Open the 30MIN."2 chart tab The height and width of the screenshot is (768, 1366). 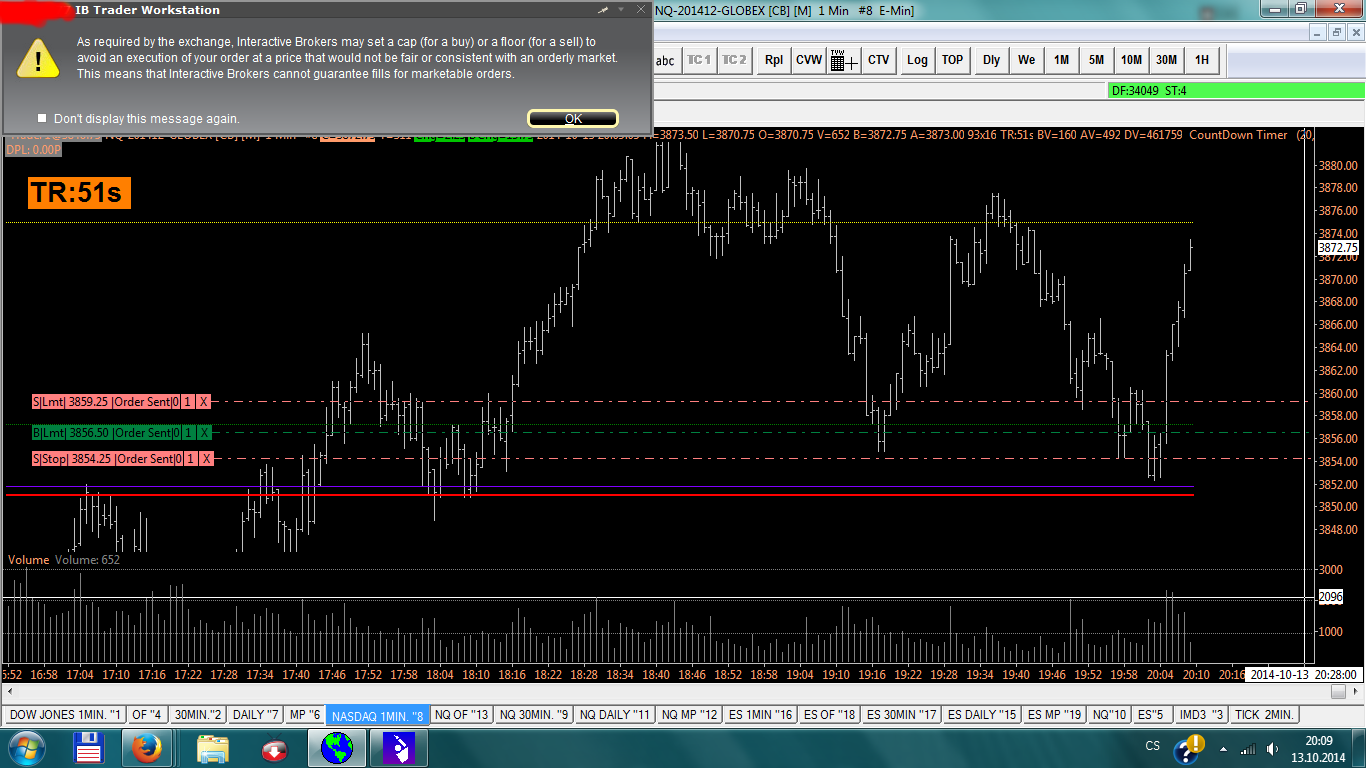click(198, 715)
